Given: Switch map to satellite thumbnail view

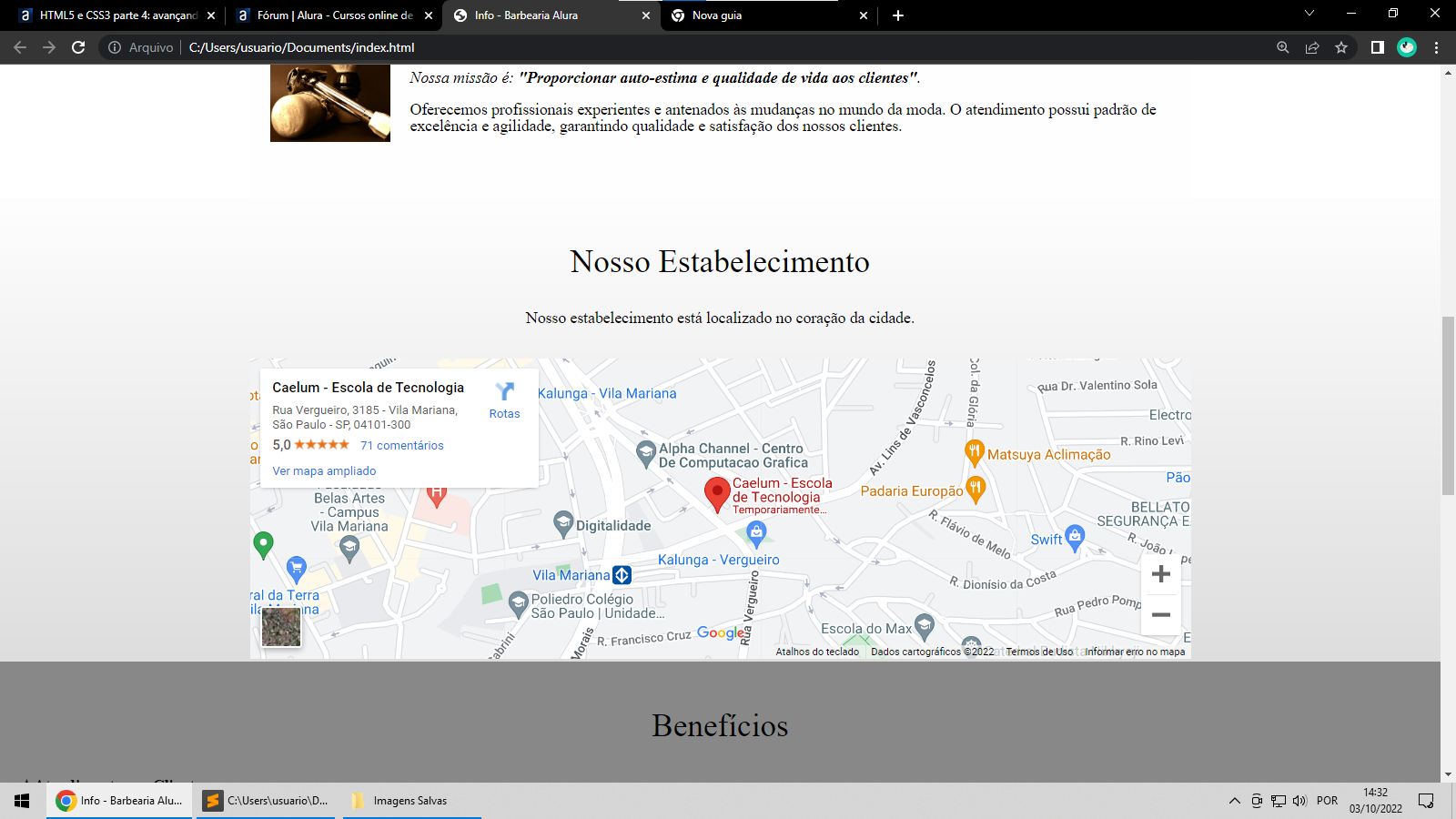Looking at the screenshot, I should (x=281, y=627).
